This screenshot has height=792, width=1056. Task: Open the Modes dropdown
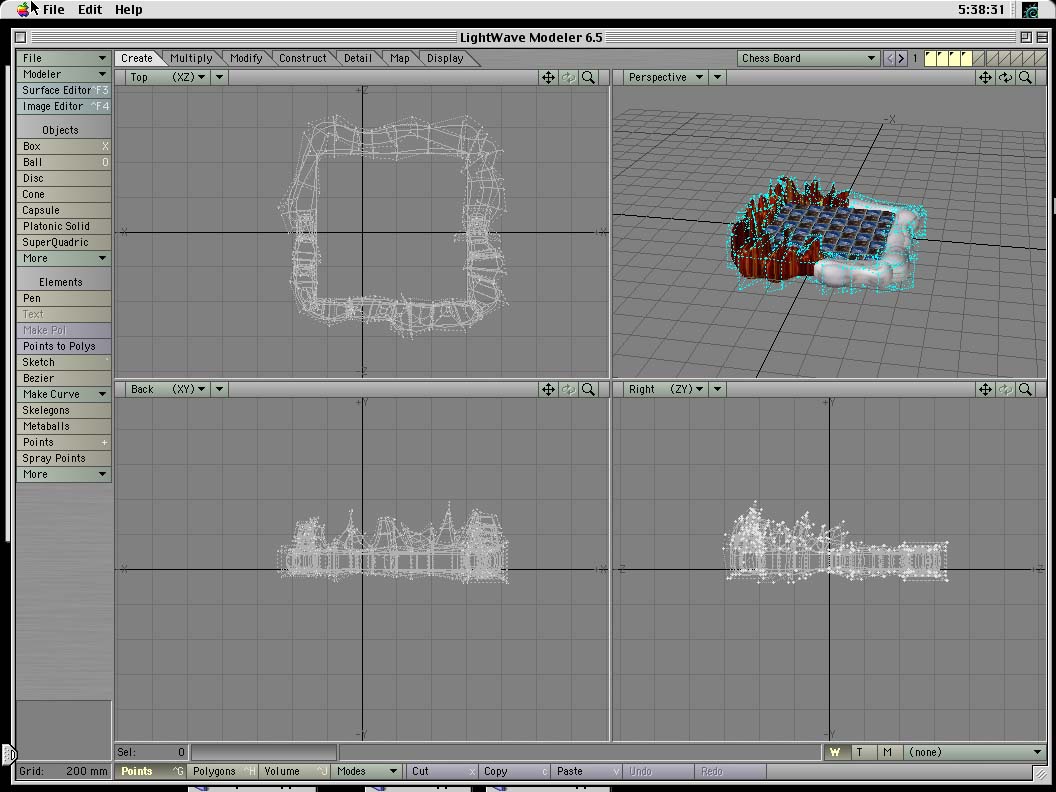(x=366, y=771)
